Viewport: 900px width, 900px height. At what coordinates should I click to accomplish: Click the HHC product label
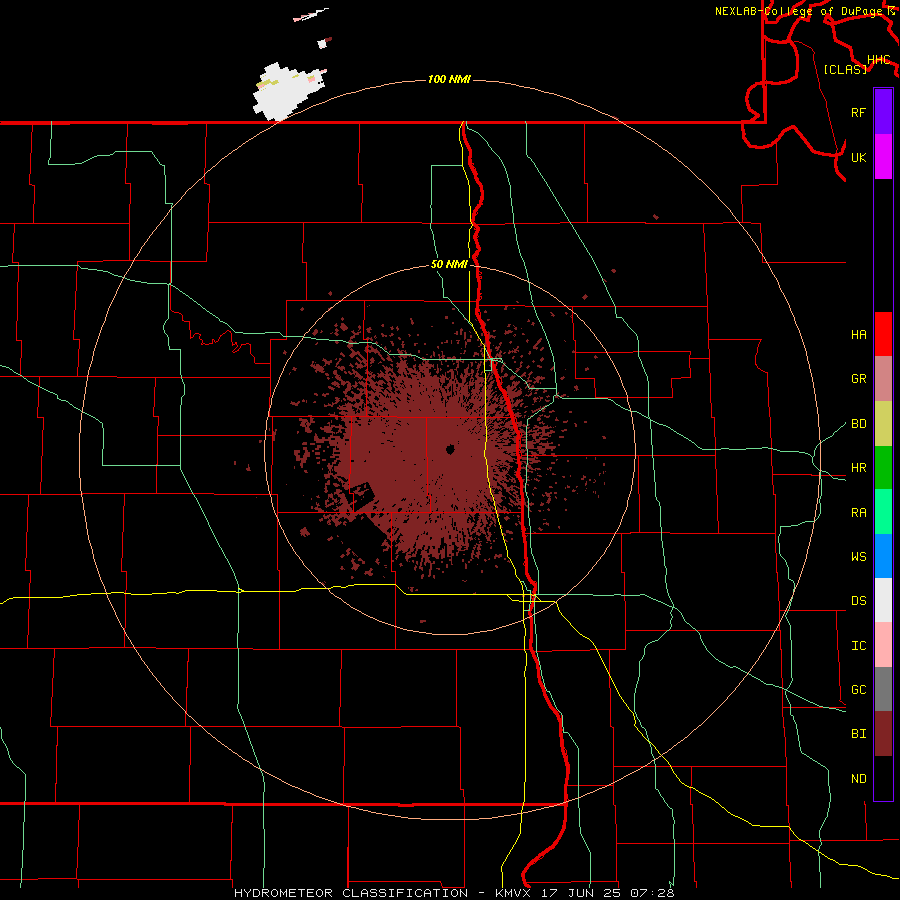[878, 60]
